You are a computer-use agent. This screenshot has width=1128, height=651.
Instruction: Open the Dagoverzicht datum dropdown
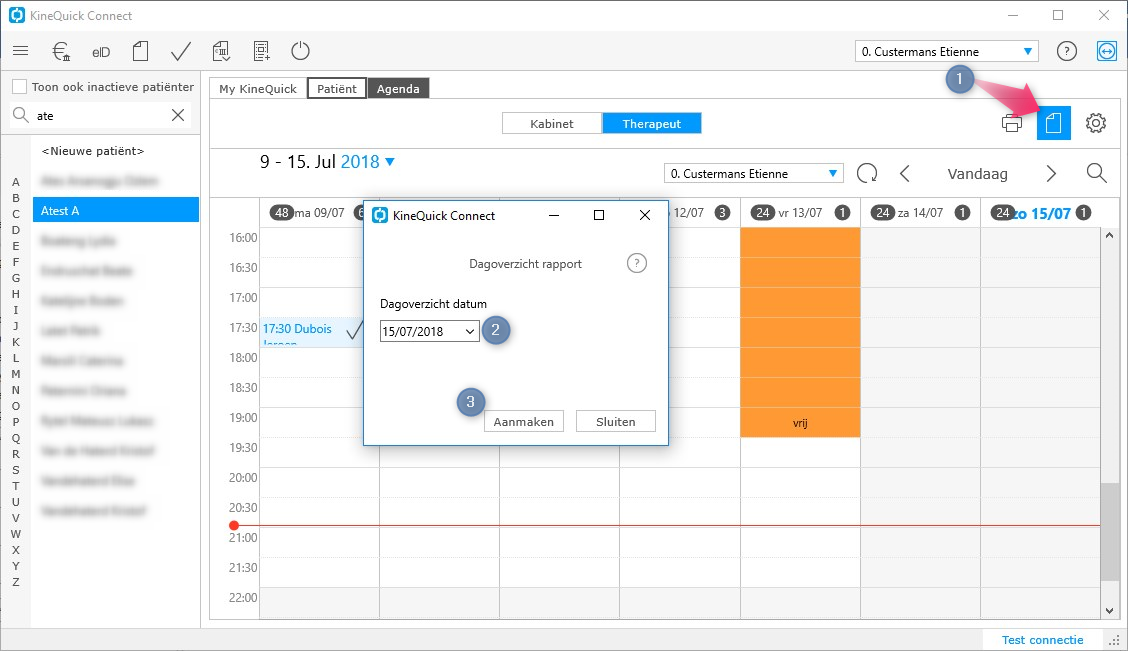pyautogui.click(x=429, y=331)
